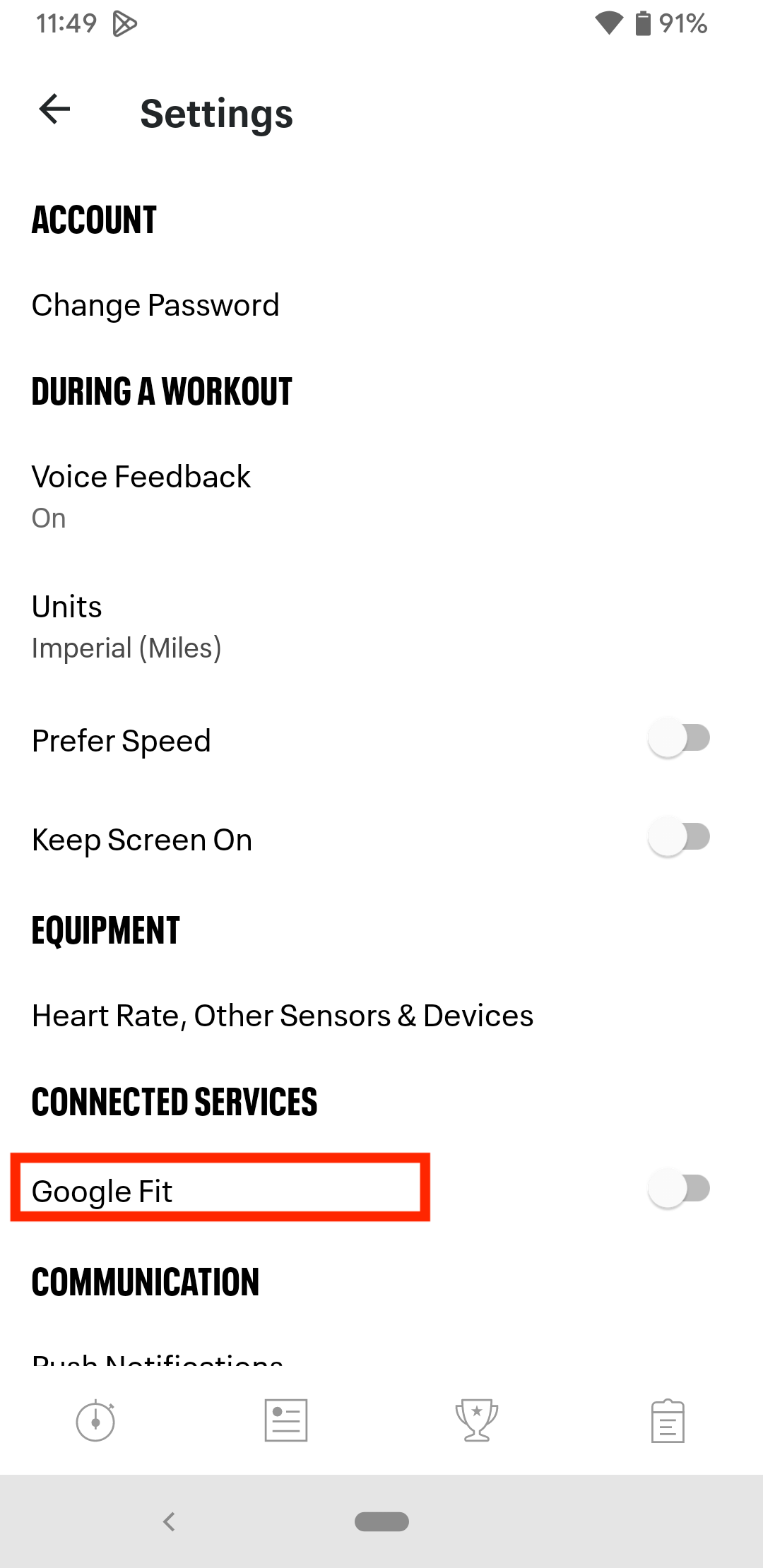The image size is (763, 1568).
Task: Open Heart Rate, Other Sensors & Devices
Action: point(283,1016)
